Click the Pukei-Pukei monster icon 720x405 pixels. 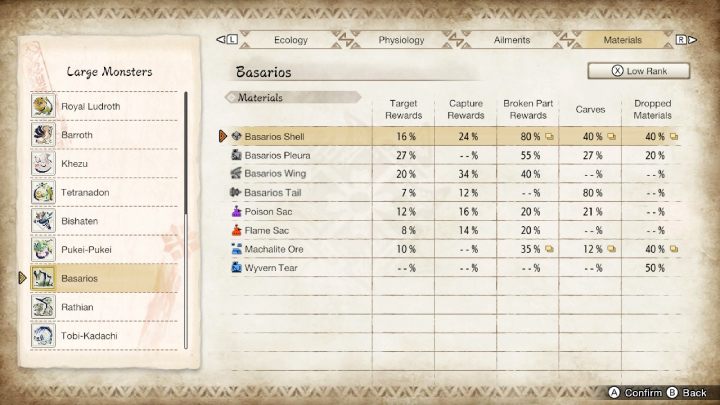[x=44, y=249]
